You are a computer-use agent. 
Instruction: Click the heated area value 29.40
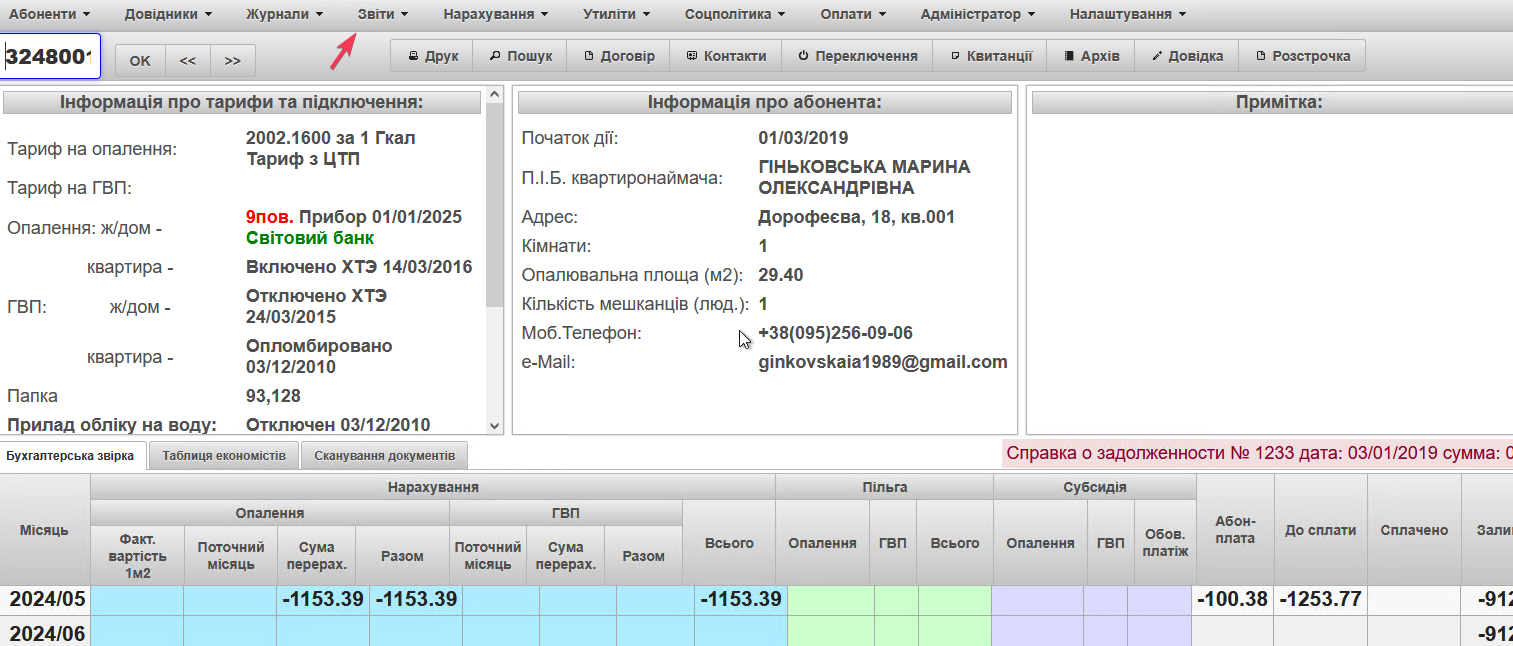(781, 275)
